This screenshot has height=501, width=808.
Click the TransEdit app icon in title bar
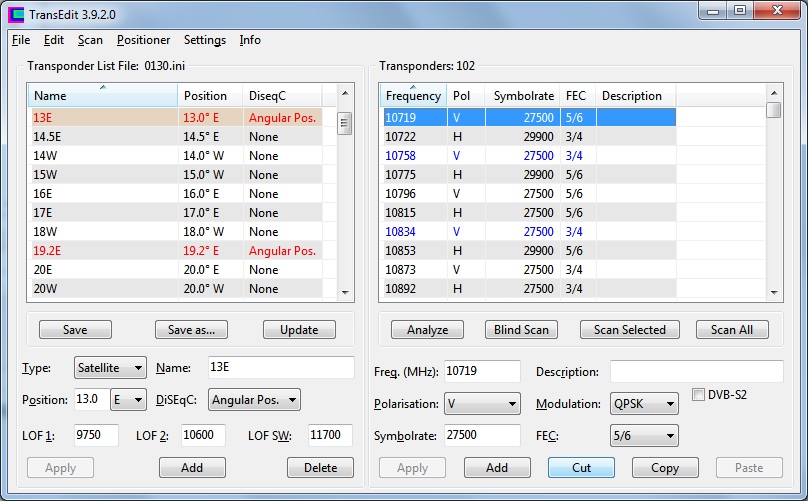click(x=15, y=14)
